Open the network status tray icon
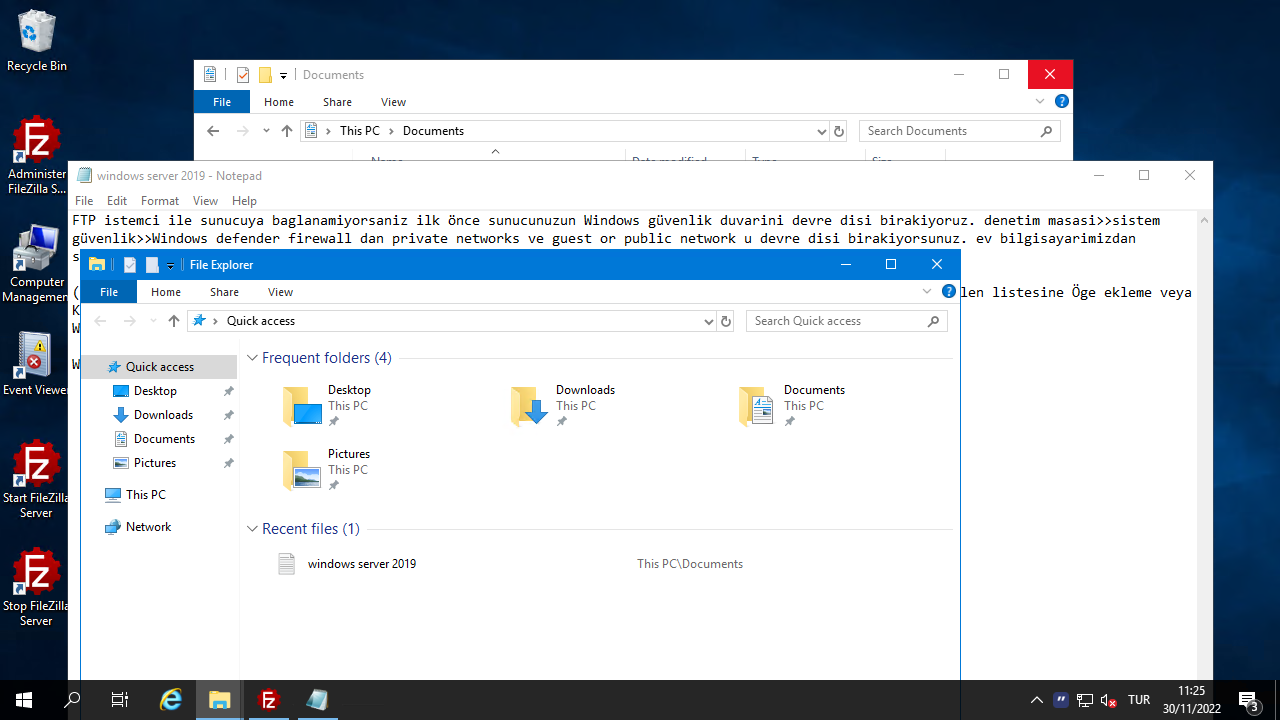The height and width of the screenshot is (720, 1280). click(x=1085, y=700)
